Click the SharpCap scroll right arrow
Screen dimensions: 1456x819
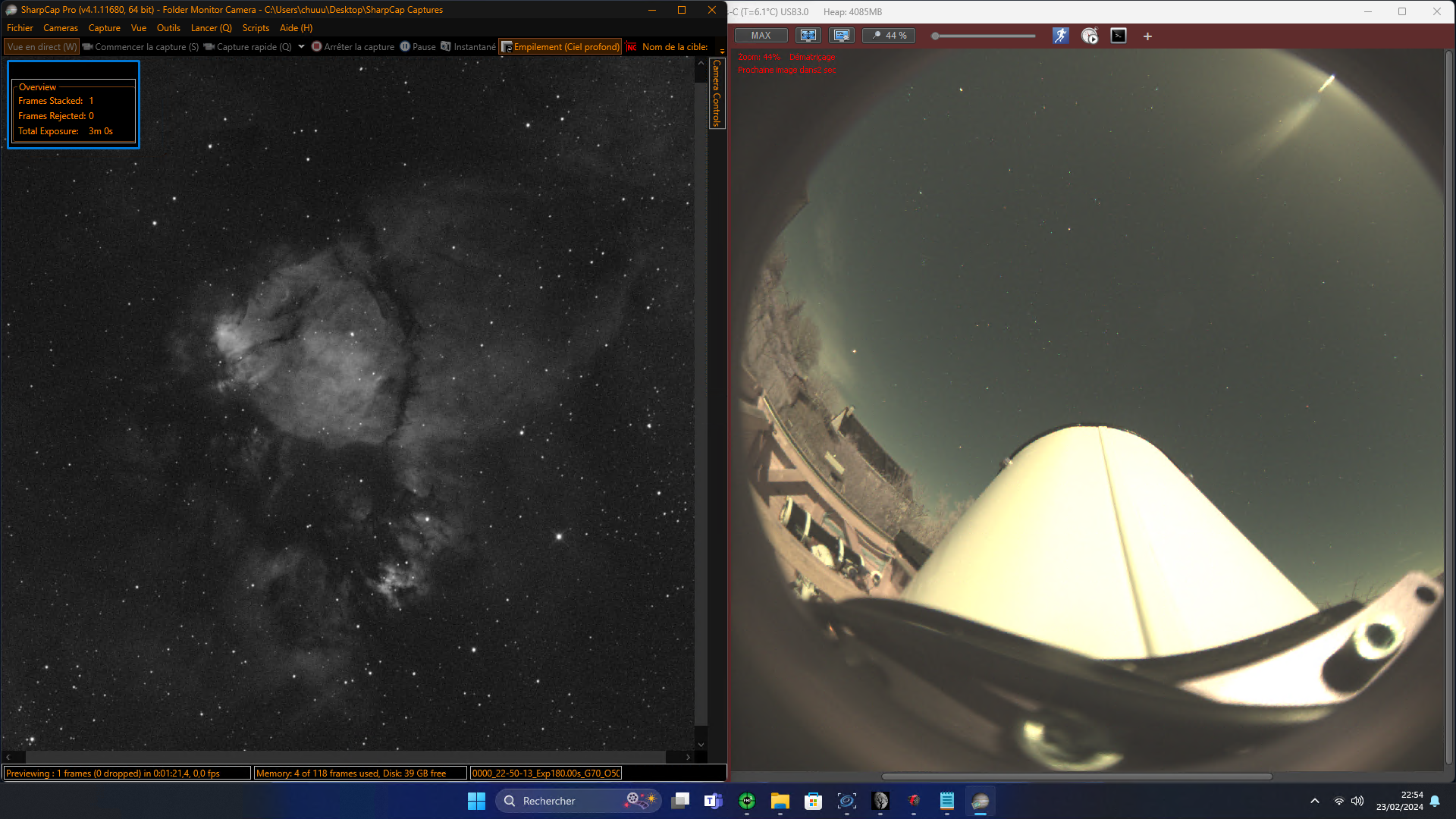click(x=688, y=757)
